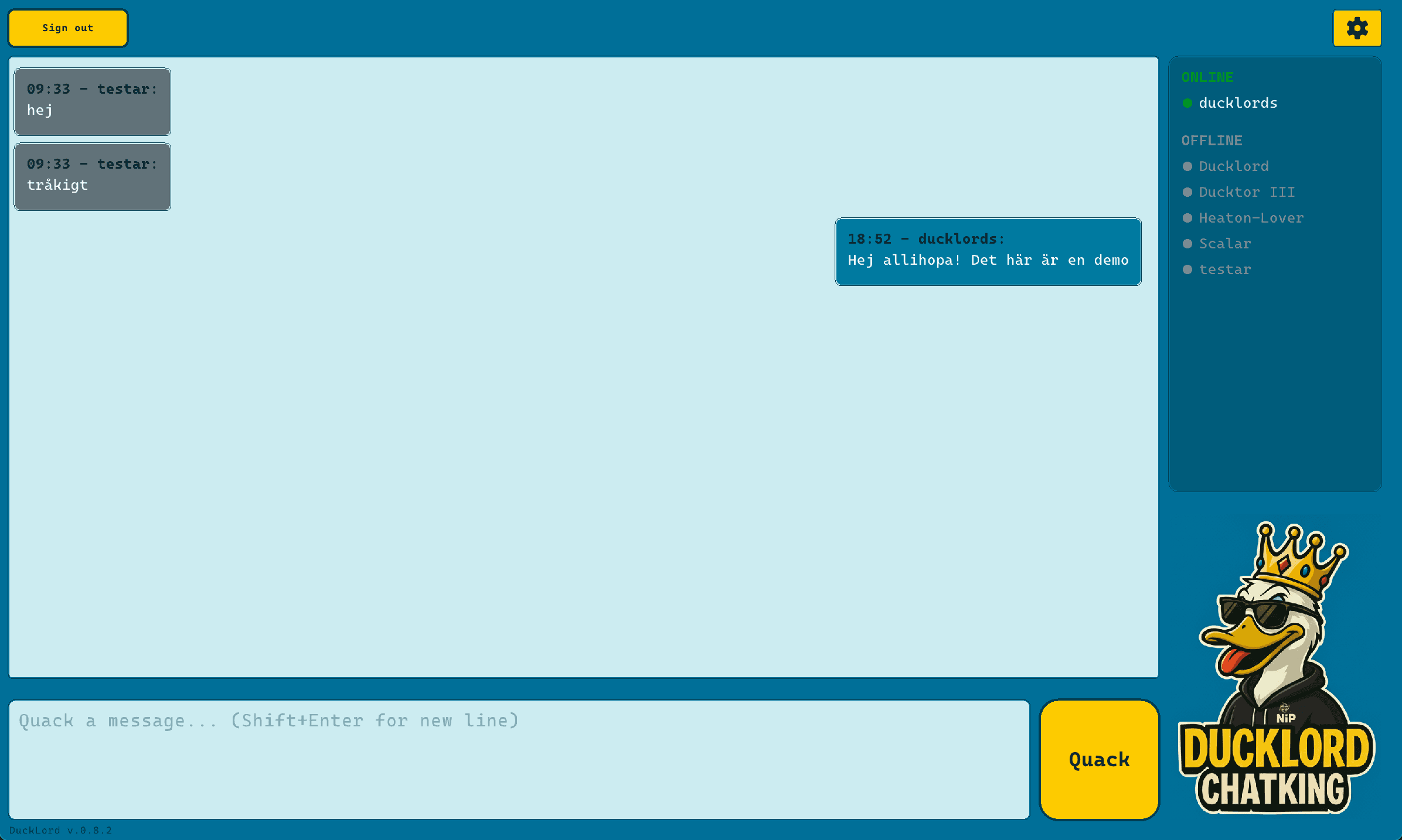Open settings with the gear icon
Viewport: 1402px width, 840px height.
(x=1357, y=28)
